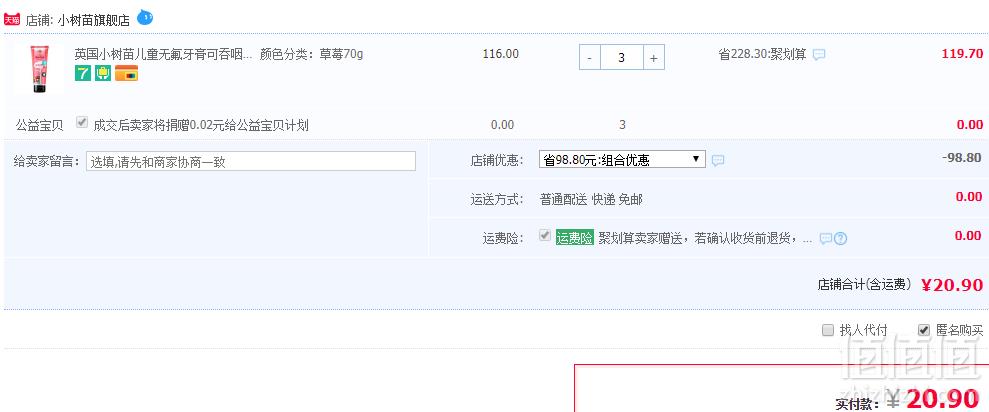Click the quantity input showing 3
989x412 pixels.
tap(622, 57)
